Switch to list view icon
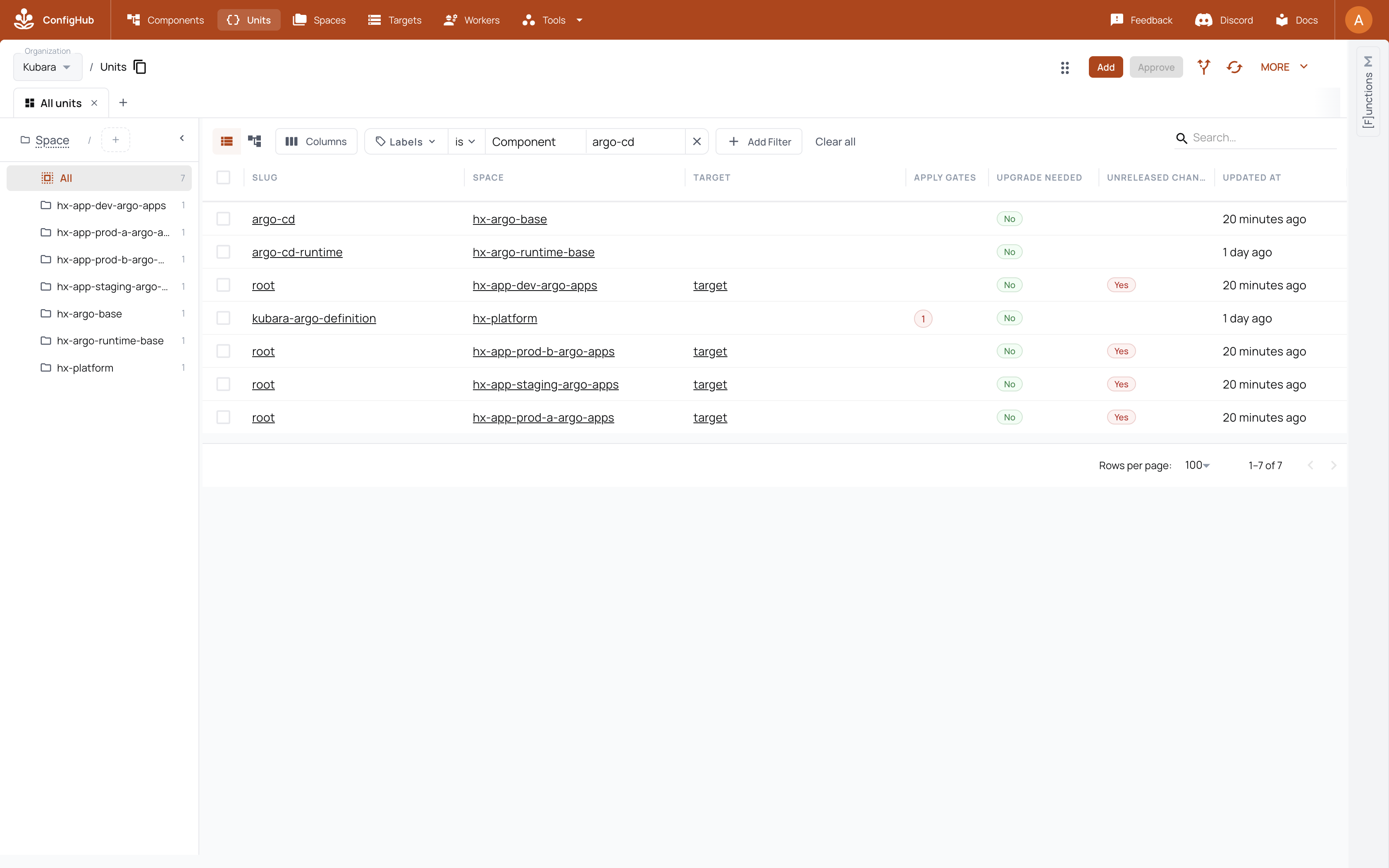Viewport: 1389px width, 868px height. (x=227, y=141)
